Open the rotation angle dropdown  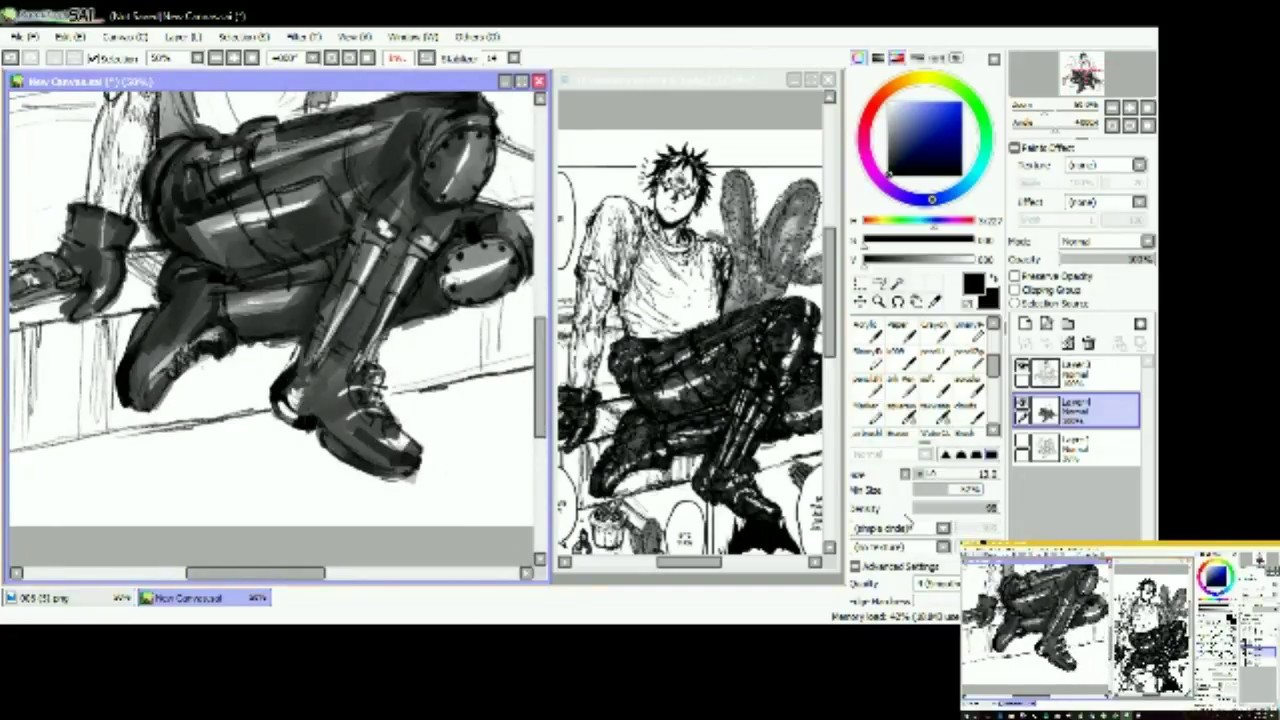[x=314, y=58]
